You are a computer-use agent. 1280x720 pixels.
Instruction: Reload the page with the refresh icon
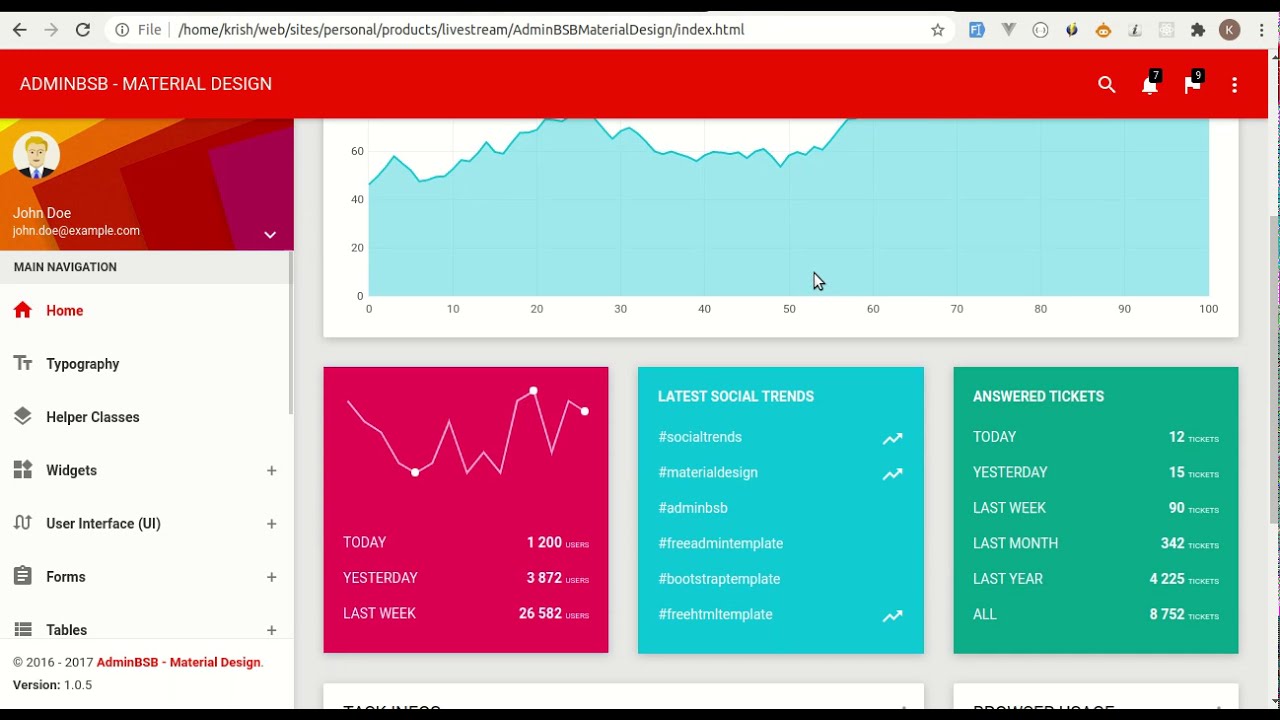pos(83,30)
